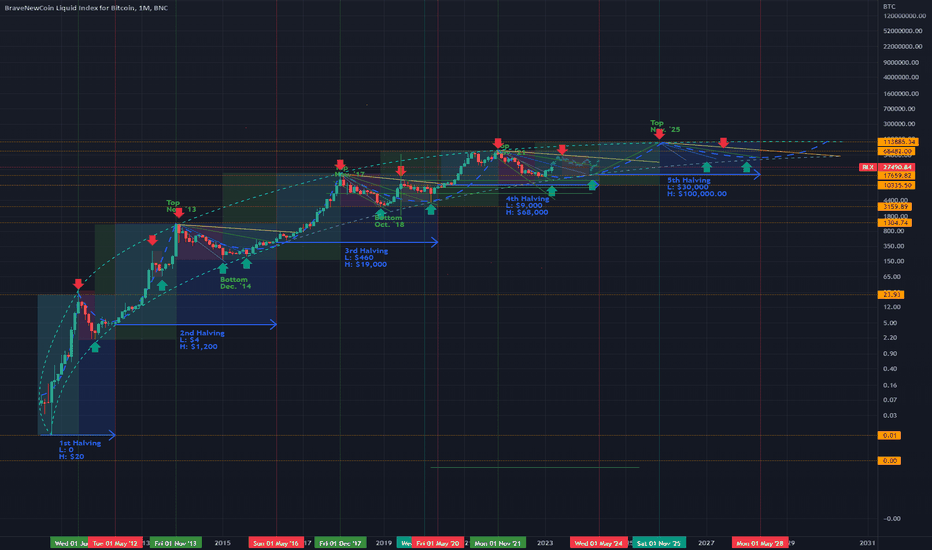
Task: Click the 2027 year label on time axis
Action: coord(706,543)
